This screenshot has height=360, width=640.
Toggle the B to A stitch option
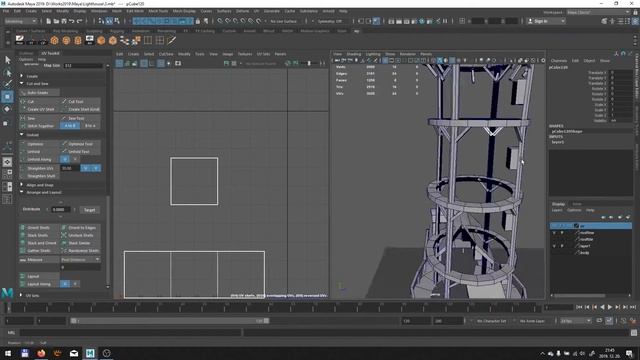coord(90,126)
